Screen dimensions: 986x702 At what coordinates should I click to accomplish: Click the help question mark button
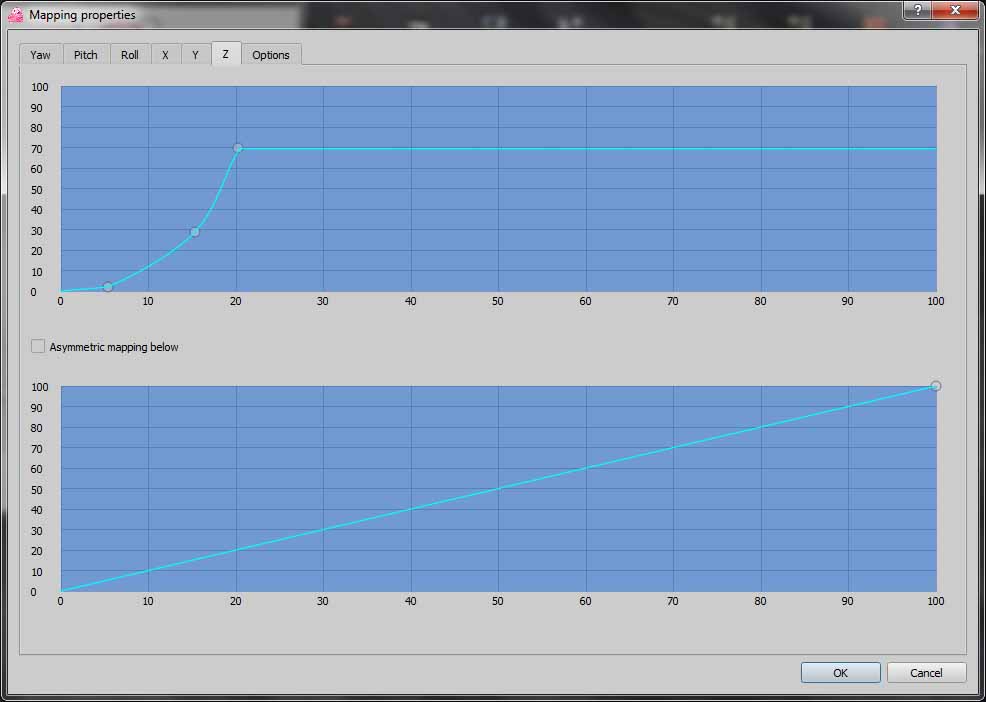pyautogui.click(x=917, y=10)
